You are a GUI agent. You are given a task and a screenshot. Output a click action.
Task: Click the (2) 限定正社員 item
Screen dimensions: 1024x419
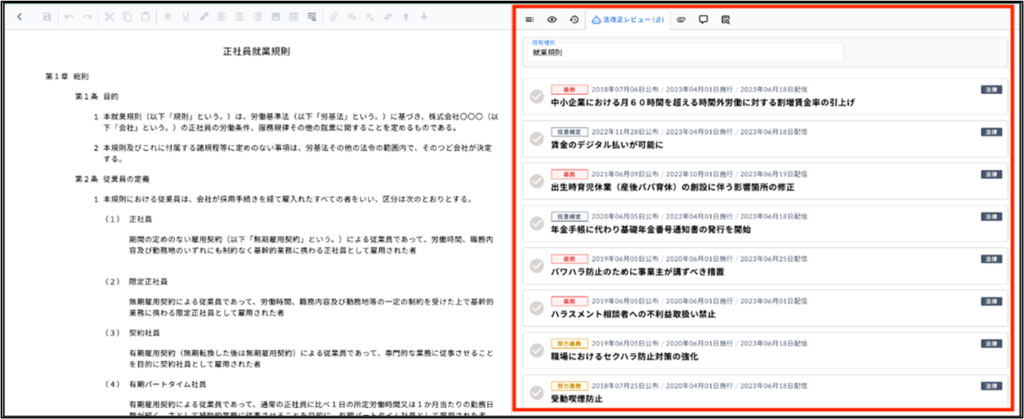click(x=136, y=282)
